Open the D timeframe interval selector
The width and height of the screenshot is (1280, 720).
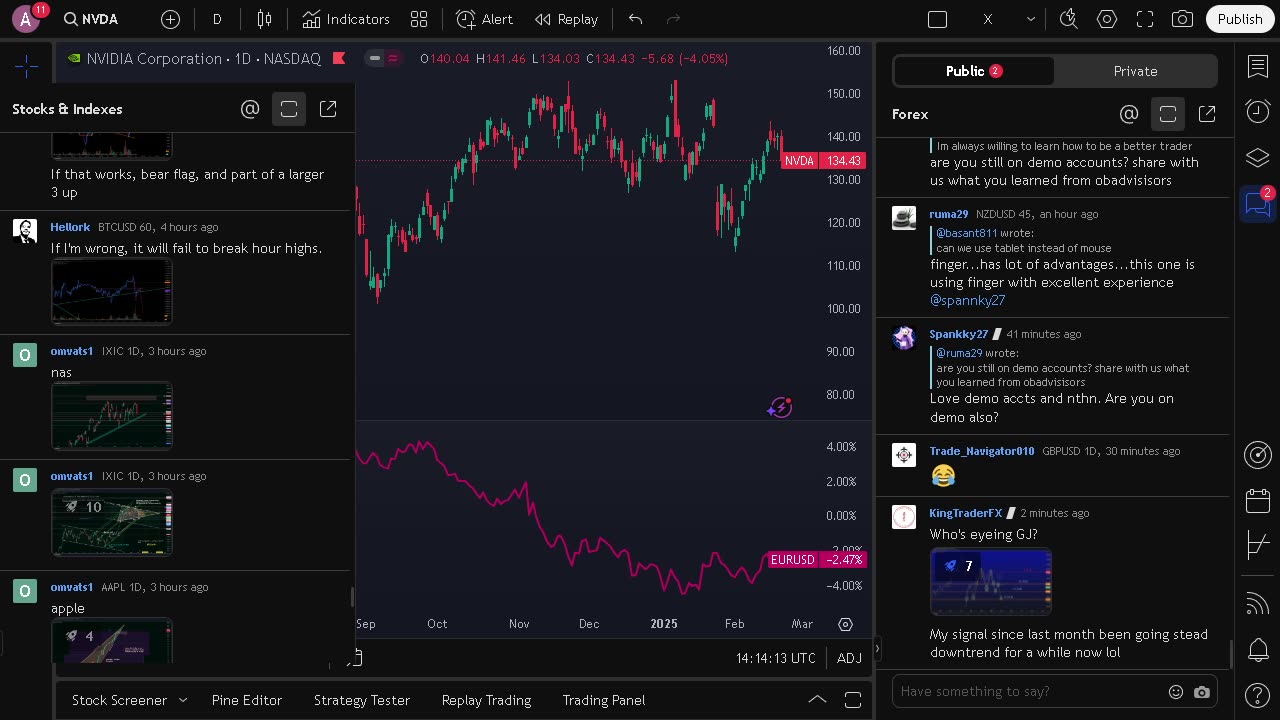pos(217,19)
